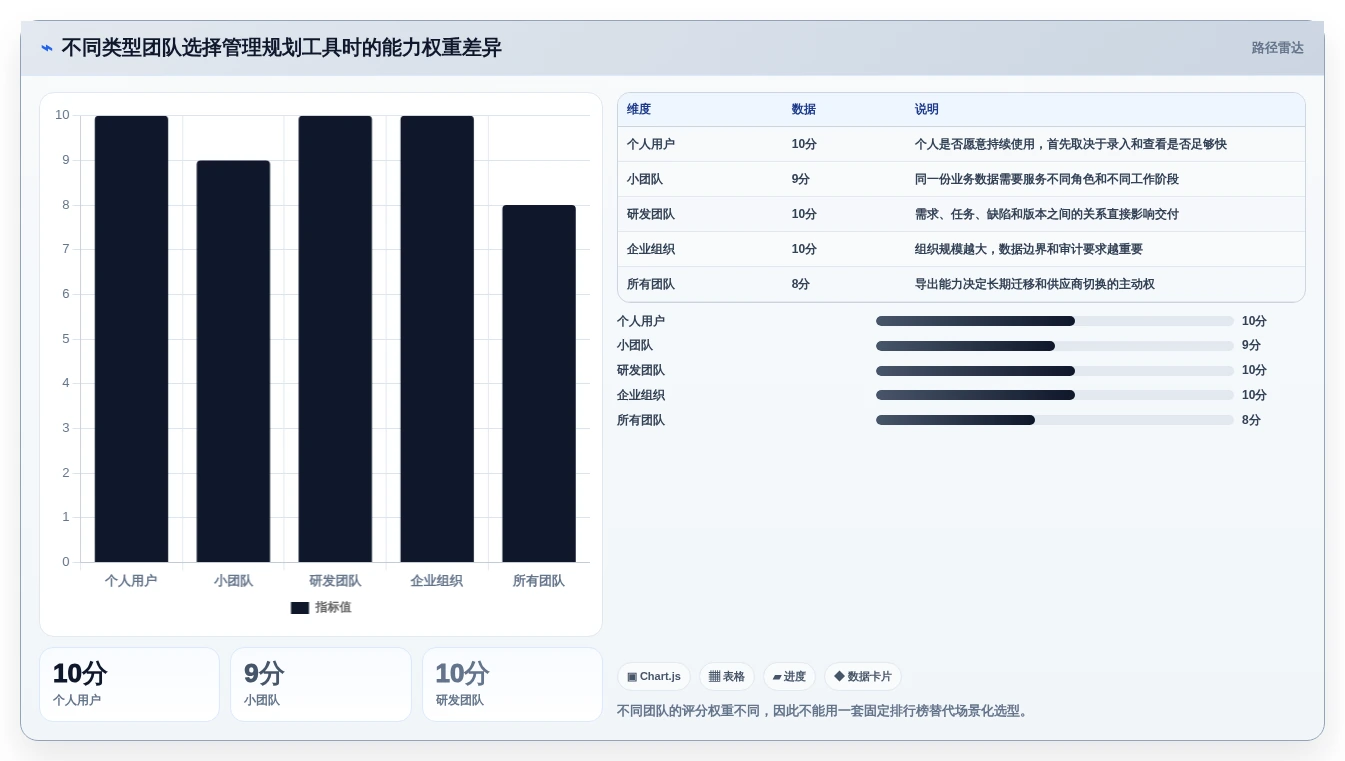
Task: Click the footer note 不同团队的评分权重不同
Action: pos(824,711)
